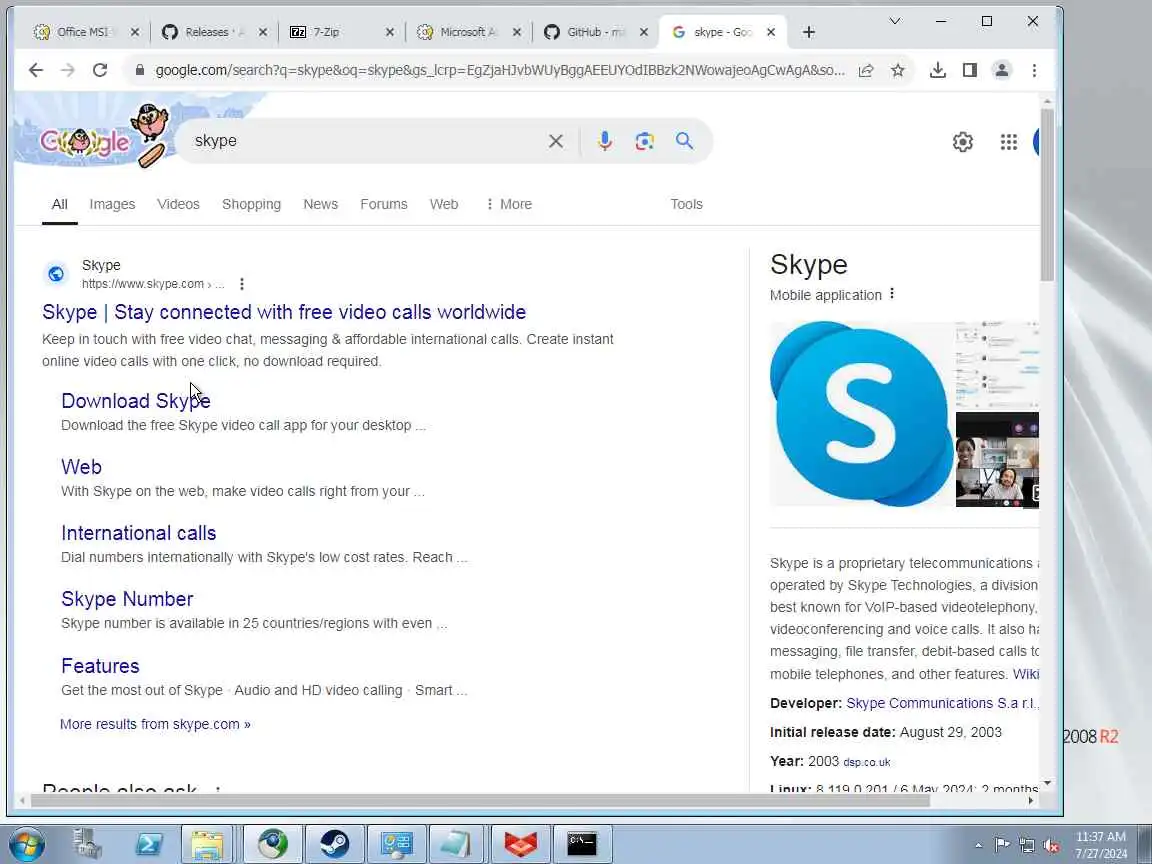
Task: Click the Google doodle logo
Action: tap(94, 137)
